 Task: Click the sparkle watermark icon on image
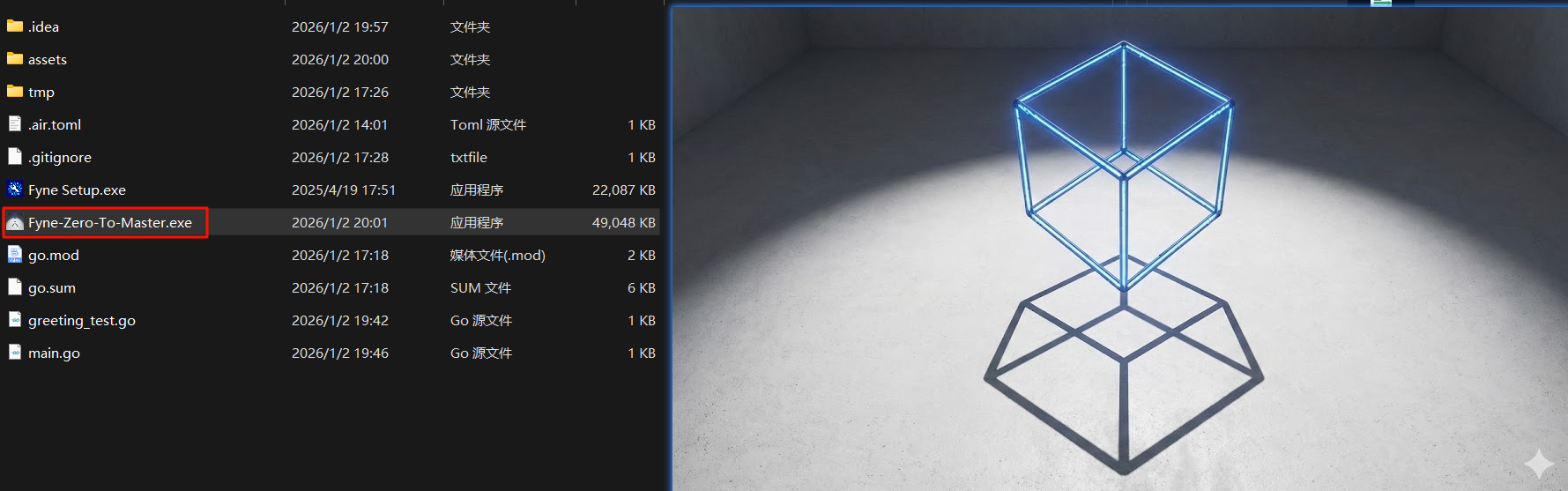point(1539,464)
